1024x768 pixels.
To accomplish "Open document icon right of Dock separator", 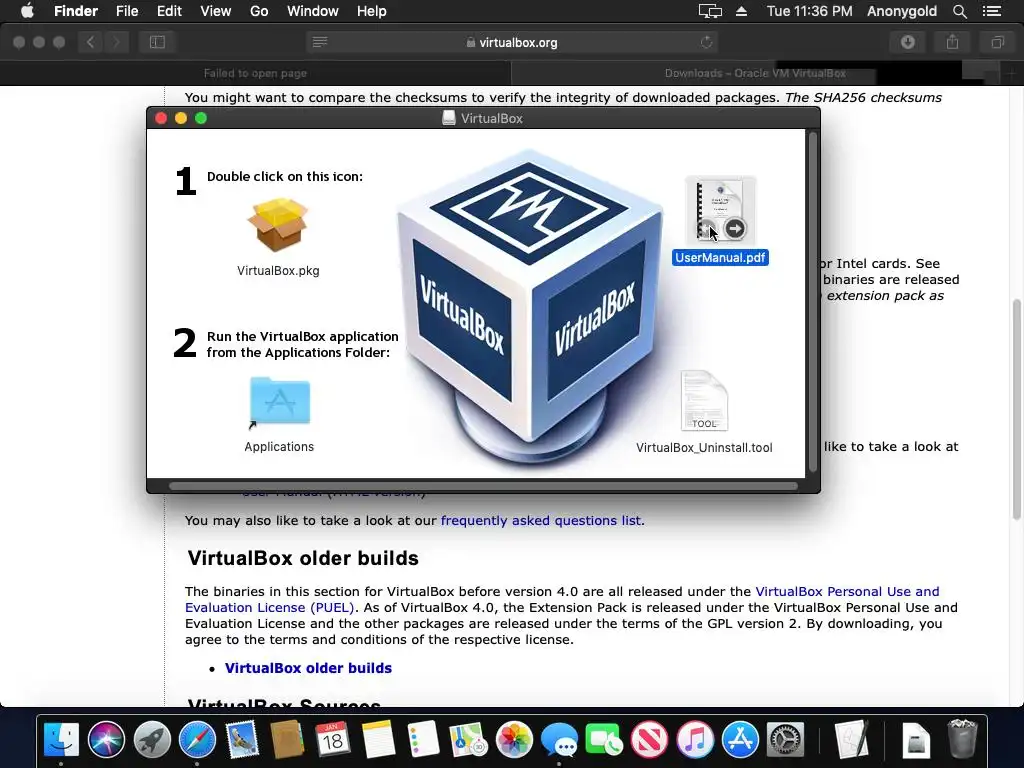I will tap(916, 740).
